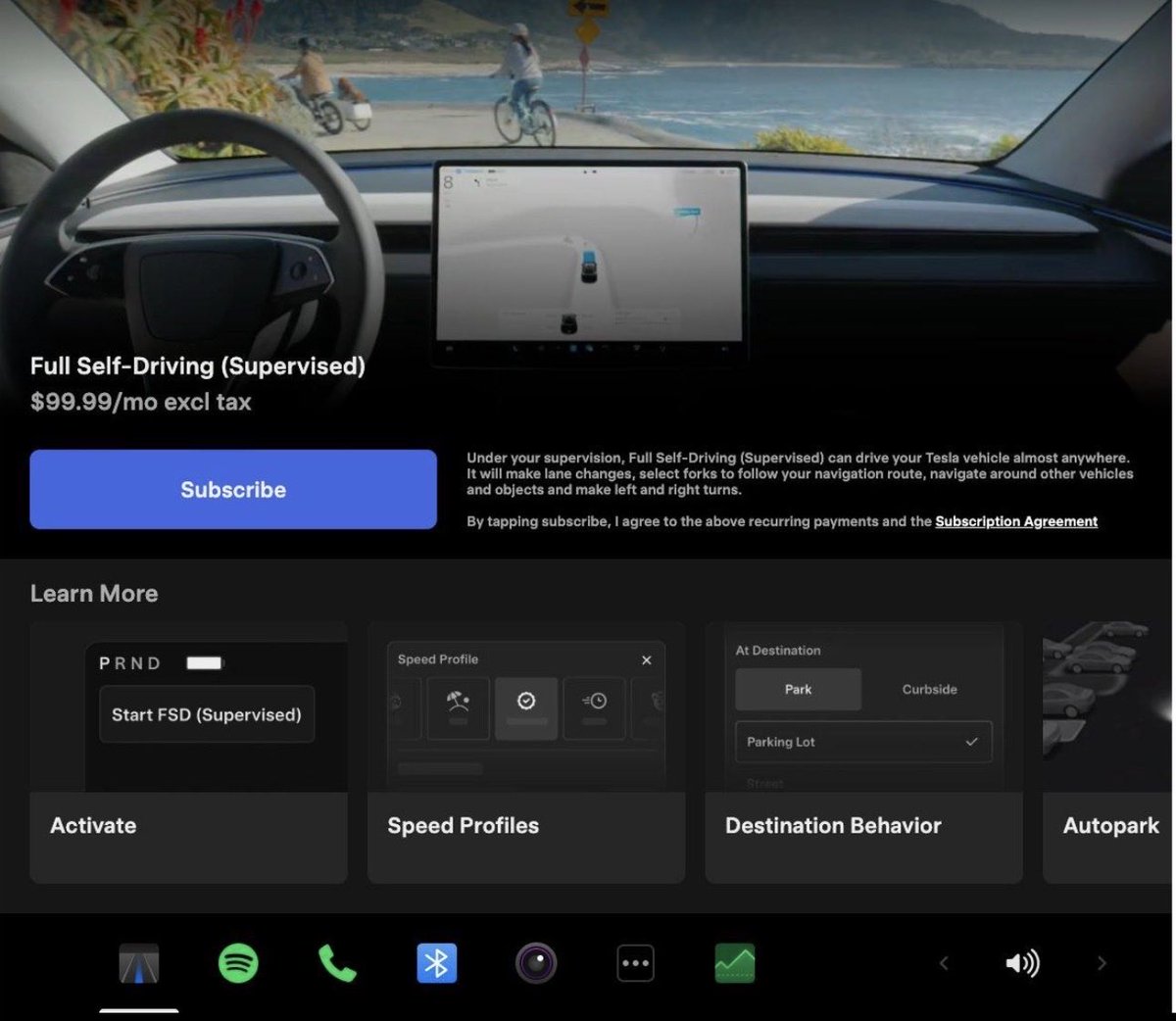Open the Activate learn more card
The height and width of the screenshot is (1021, 1176).
coord(188,753)
